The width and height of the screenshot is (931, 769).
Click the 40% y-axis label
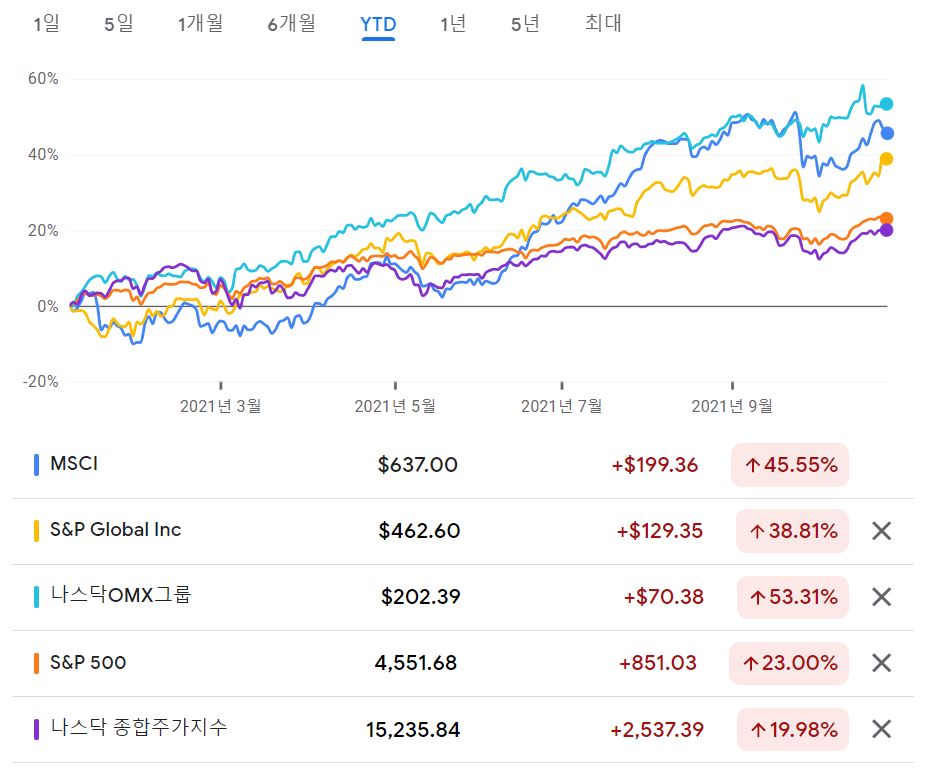pyautogui.click(x=43, y=154)
